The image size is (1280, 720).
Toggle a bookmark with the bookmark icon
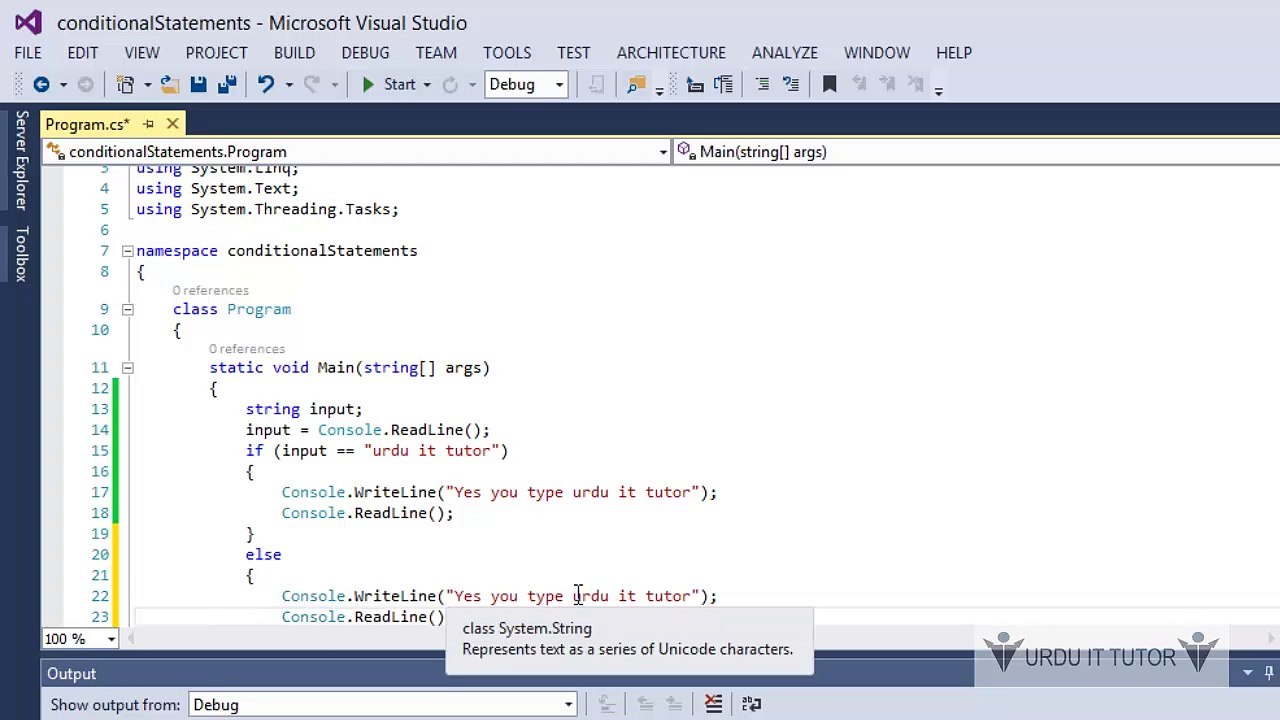pyautogui.click(x=829, y=85)
